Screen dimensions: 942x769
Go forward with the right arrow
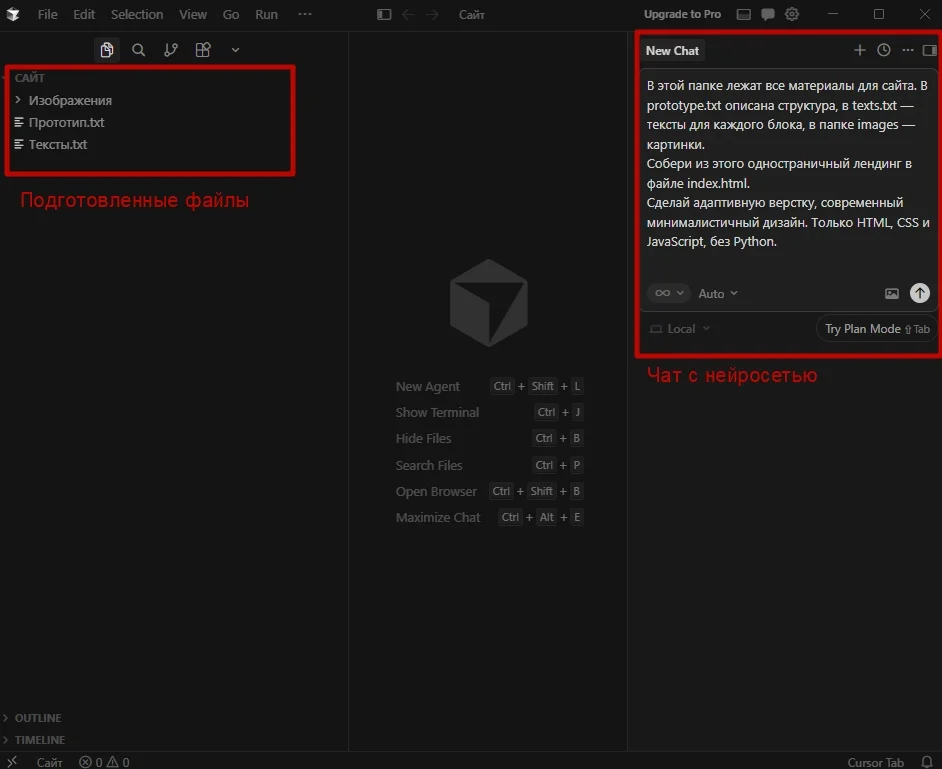[432, 14]
